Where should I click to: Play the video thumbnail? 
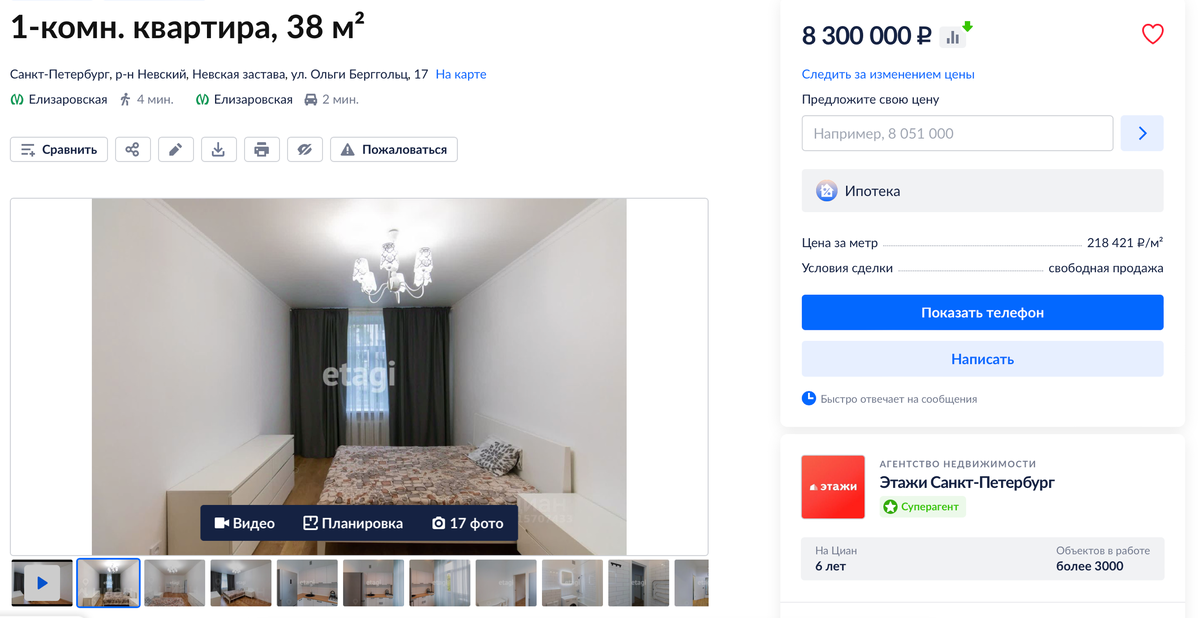pyautogui.click(x=42, y=583)
